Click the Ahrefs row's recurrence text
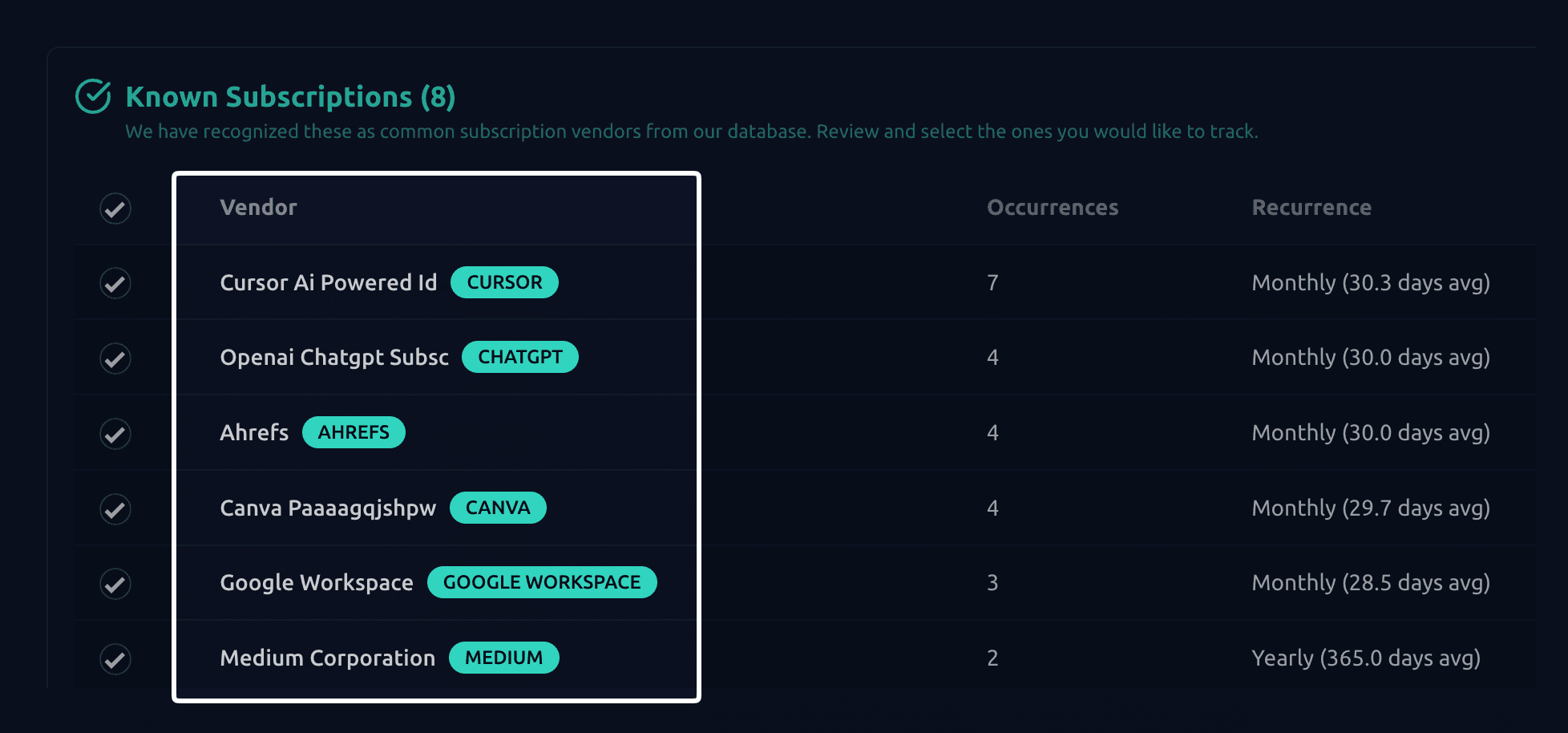Screen dimensions: 1568x733 tap(1371, 433)
